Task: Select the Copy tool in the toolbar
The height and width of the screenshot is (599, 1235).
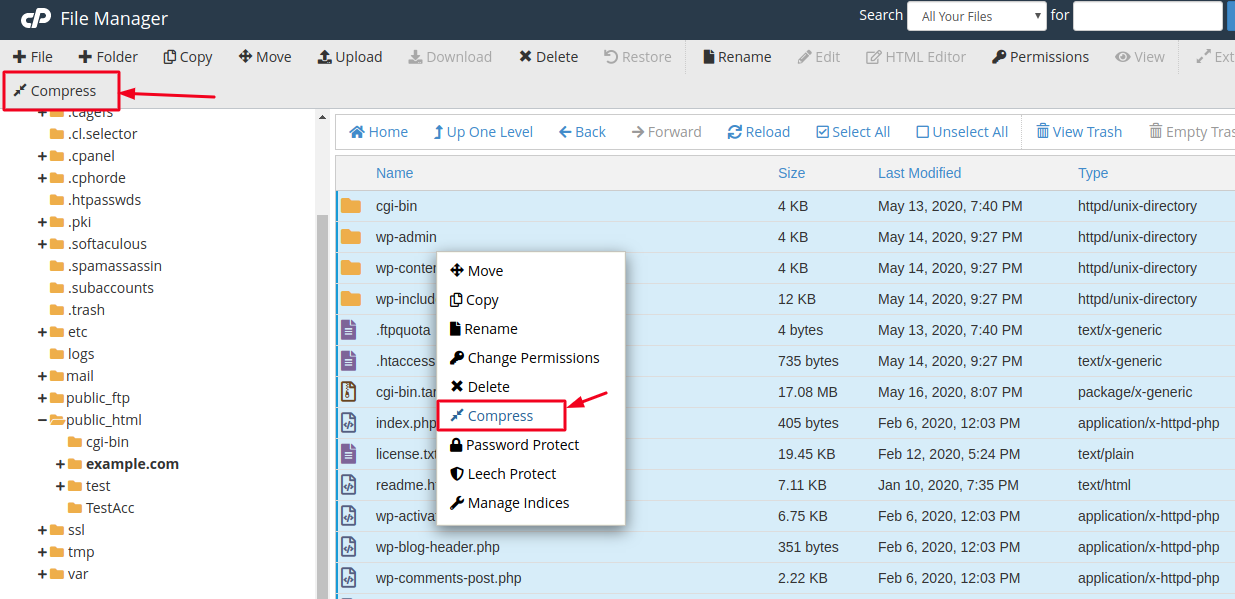Action: [x=187, y=56]
